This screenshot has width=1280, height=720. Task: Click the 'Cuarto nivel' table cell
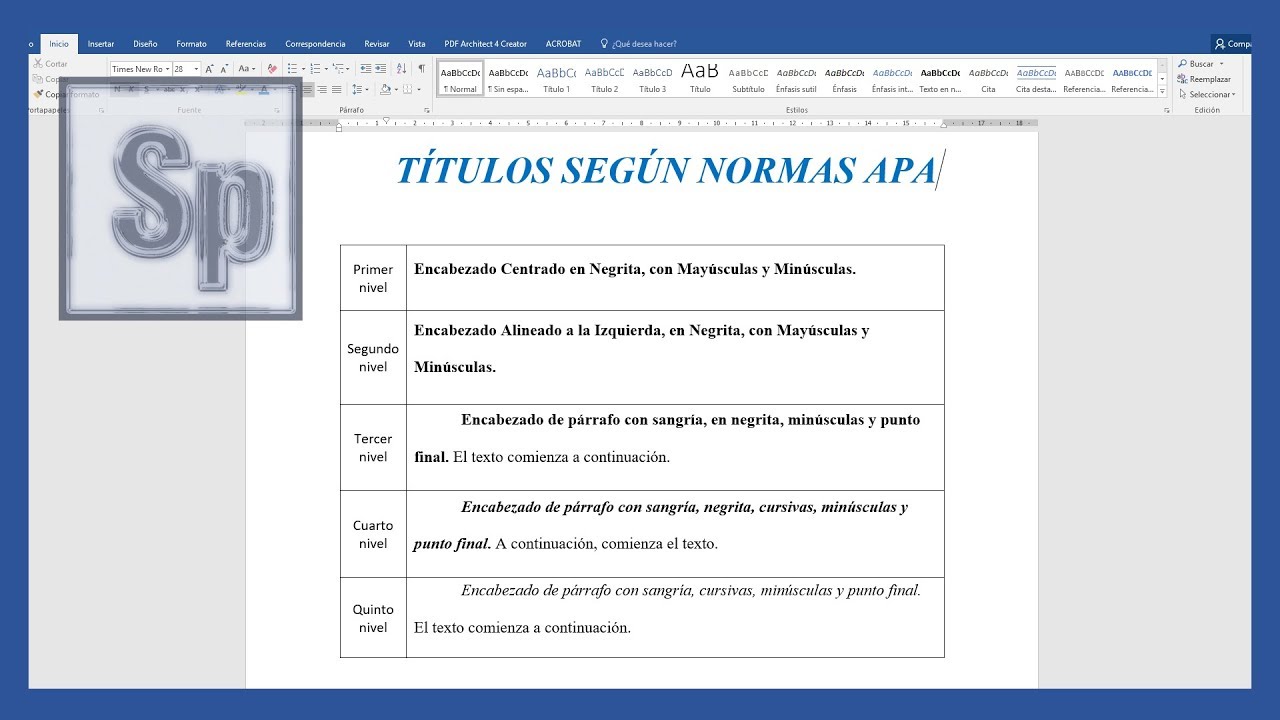pos(373,534)
